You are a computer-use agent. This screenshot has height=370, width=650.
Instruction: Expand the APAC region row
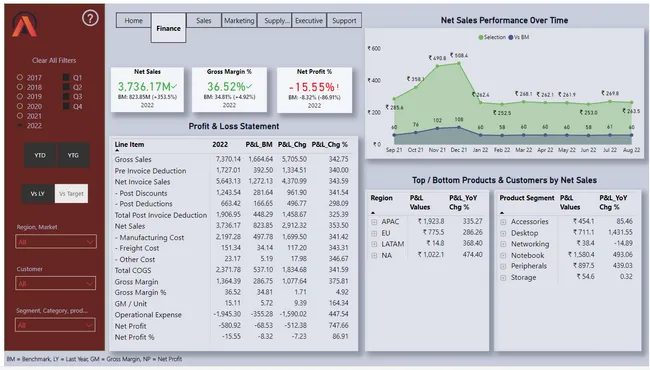(x=374, y=222)
